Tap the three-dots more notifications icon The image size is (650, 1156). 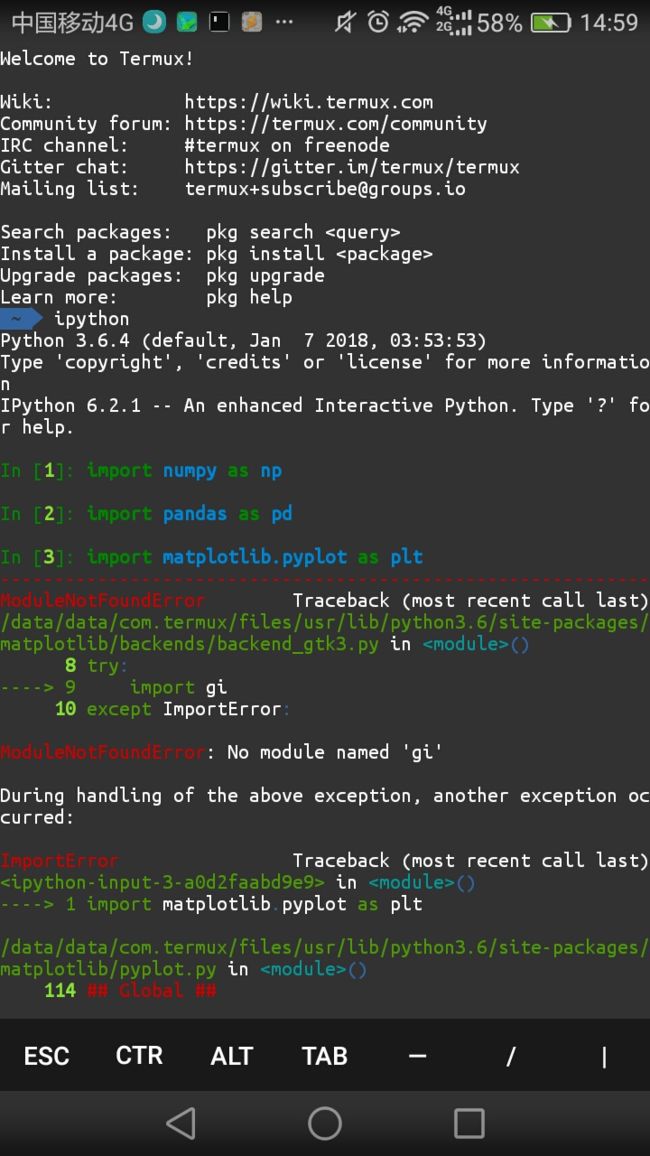tap(284, 22)
